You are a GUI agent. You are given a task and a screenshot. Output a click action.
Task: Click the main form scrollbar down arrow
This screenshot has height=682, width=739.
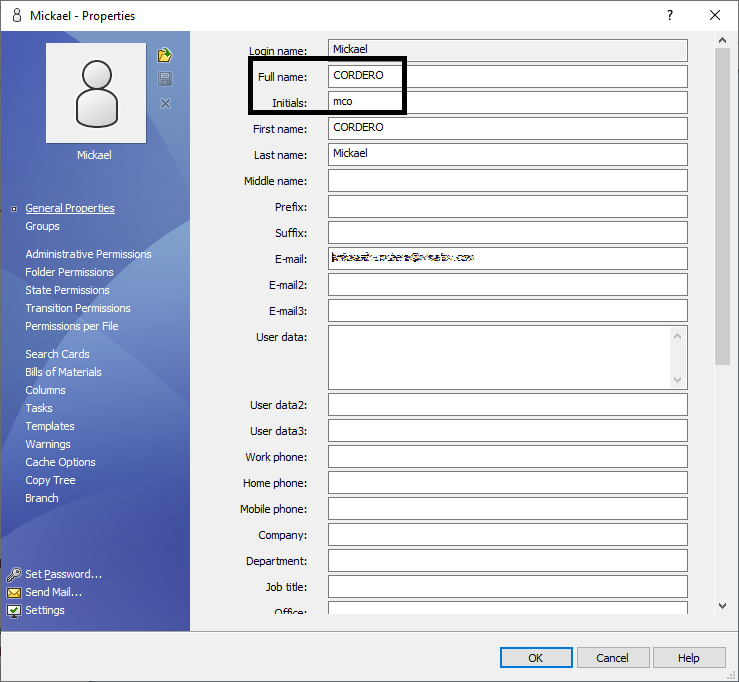tap(722, 606)
